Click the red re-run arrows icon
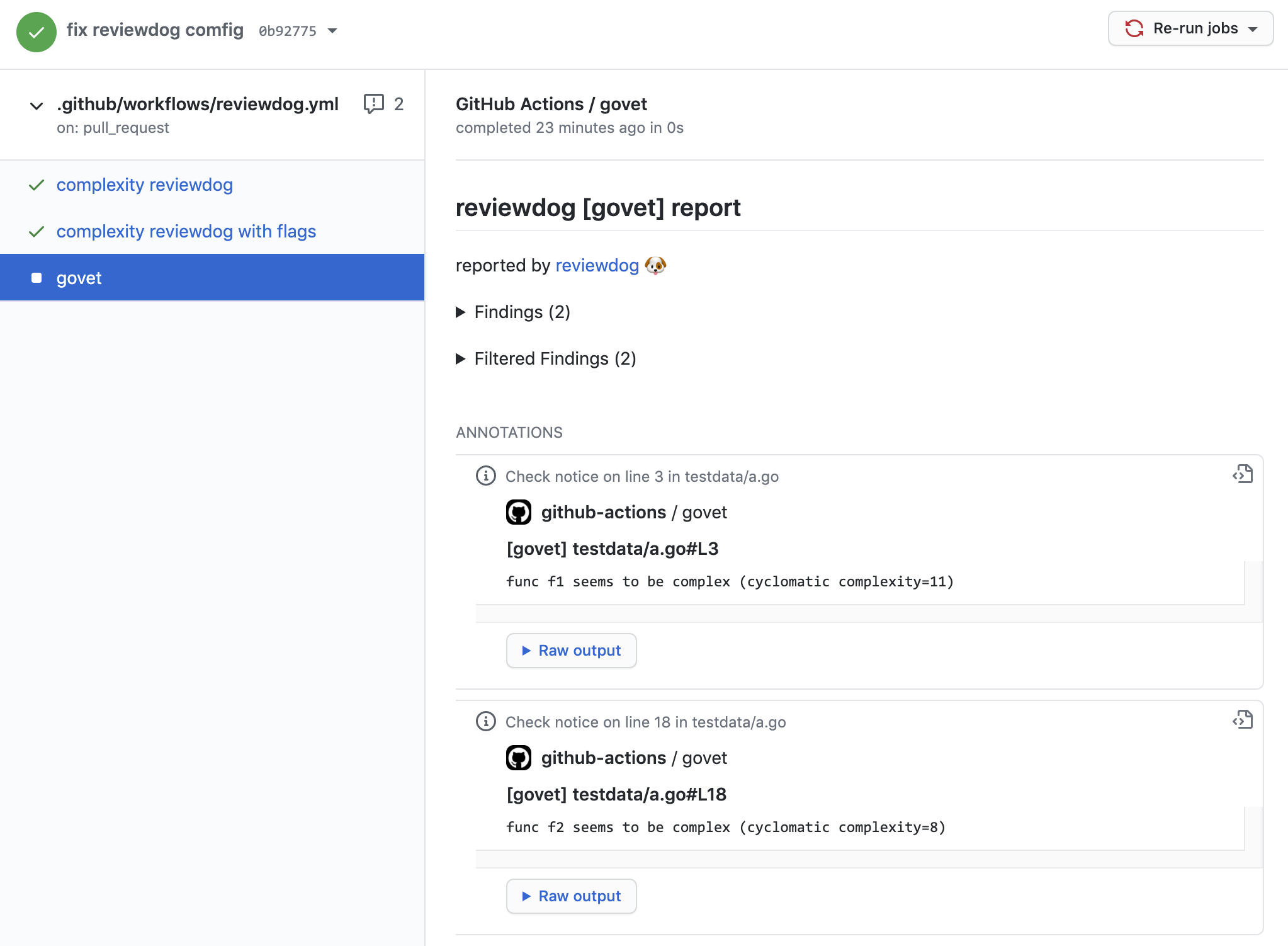 pos(1134,29)
